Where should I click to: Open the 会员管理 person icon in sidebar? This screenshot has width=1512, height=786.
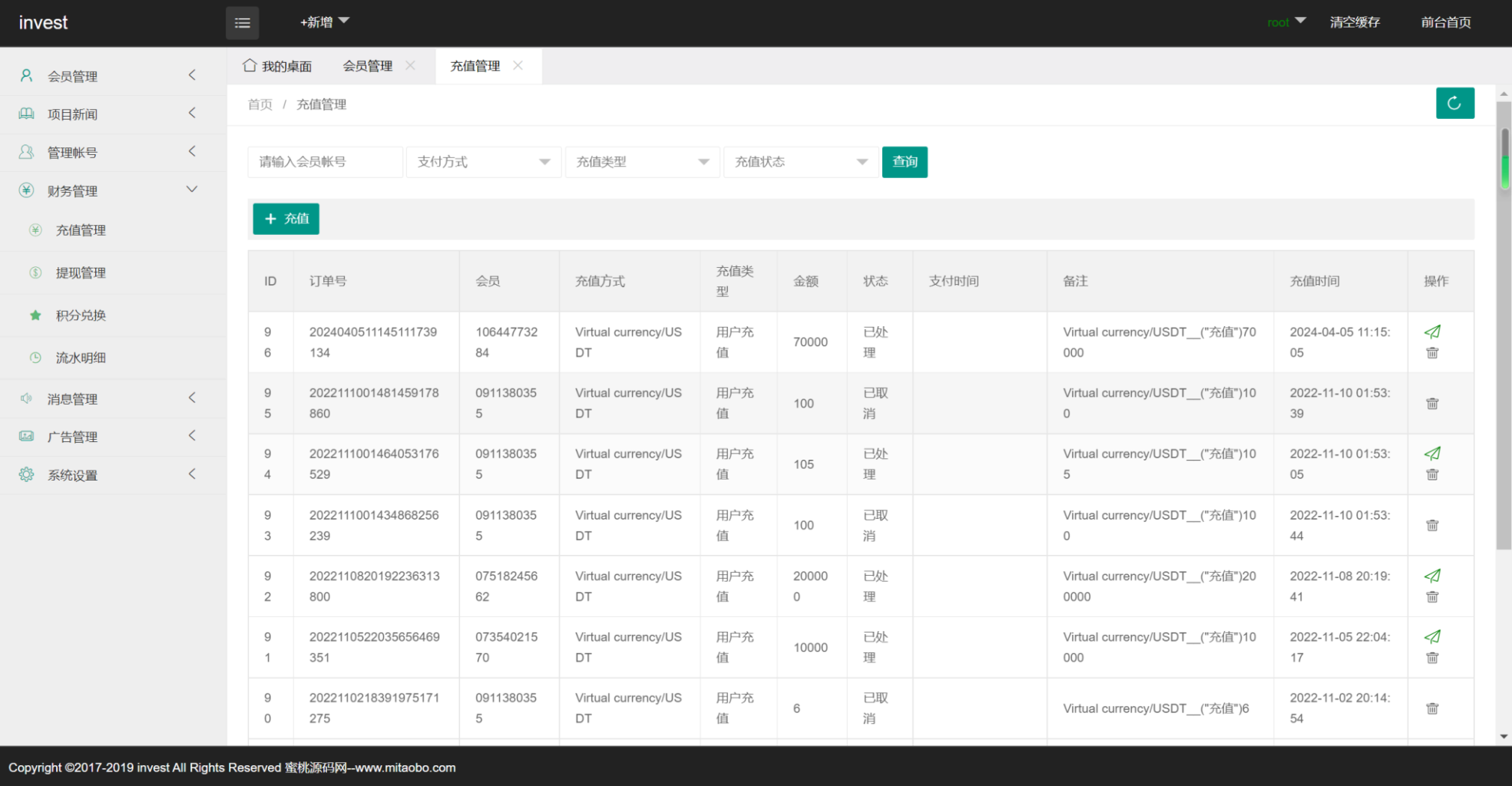[x=27, y=75]
